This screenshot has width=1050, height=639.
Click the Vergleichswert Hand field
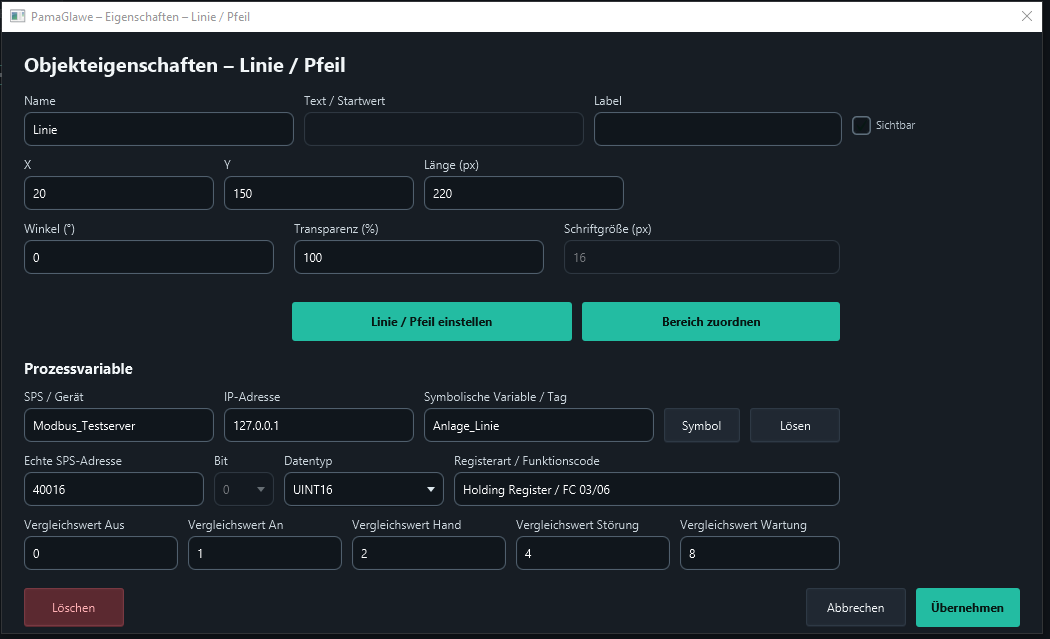[429, 553]
